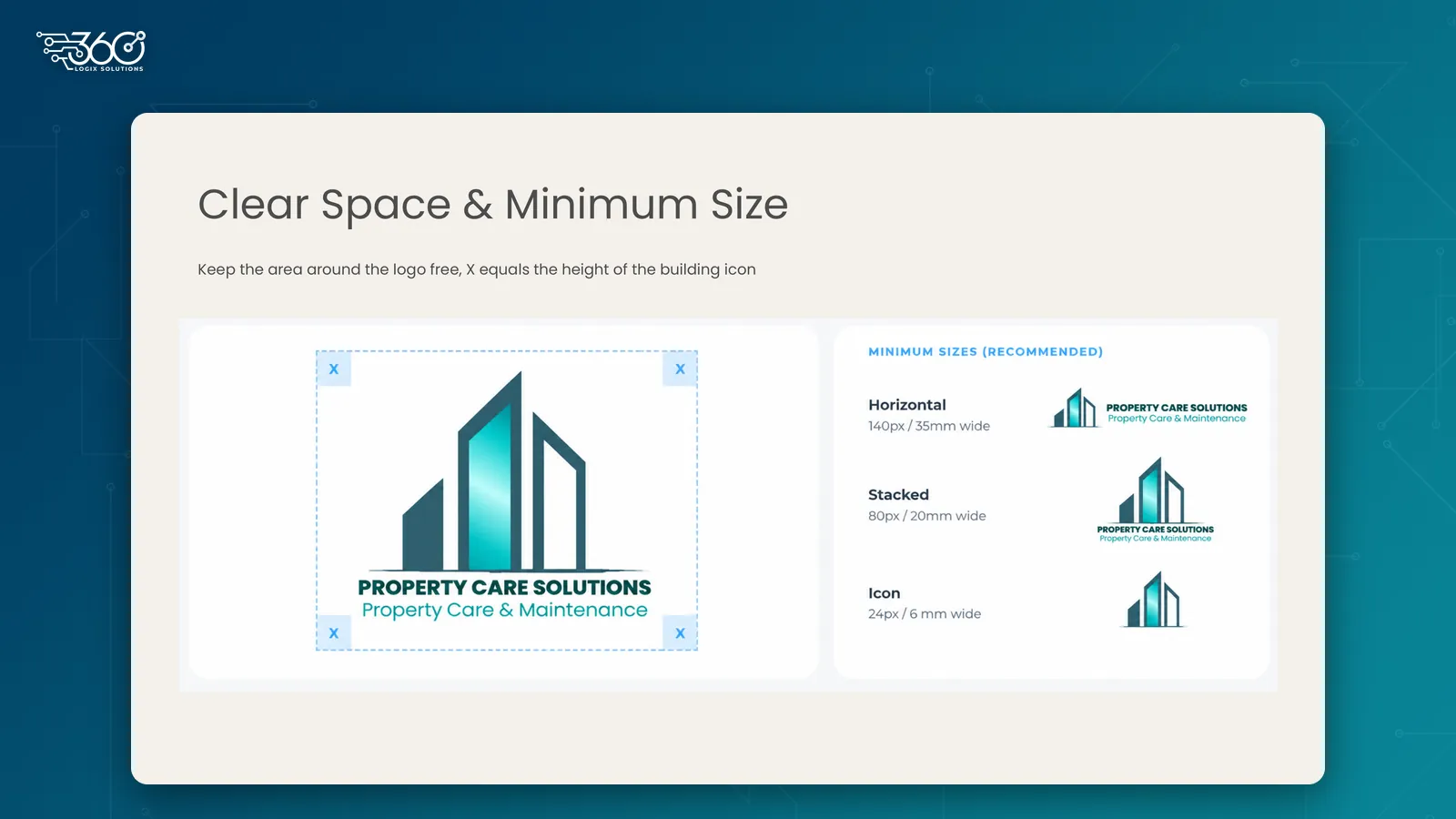Screen dimensions: 1456x819
Task: Click horizontal sample's 'Property Care & Maintenance' tagline
Action: pos(1177,419)
